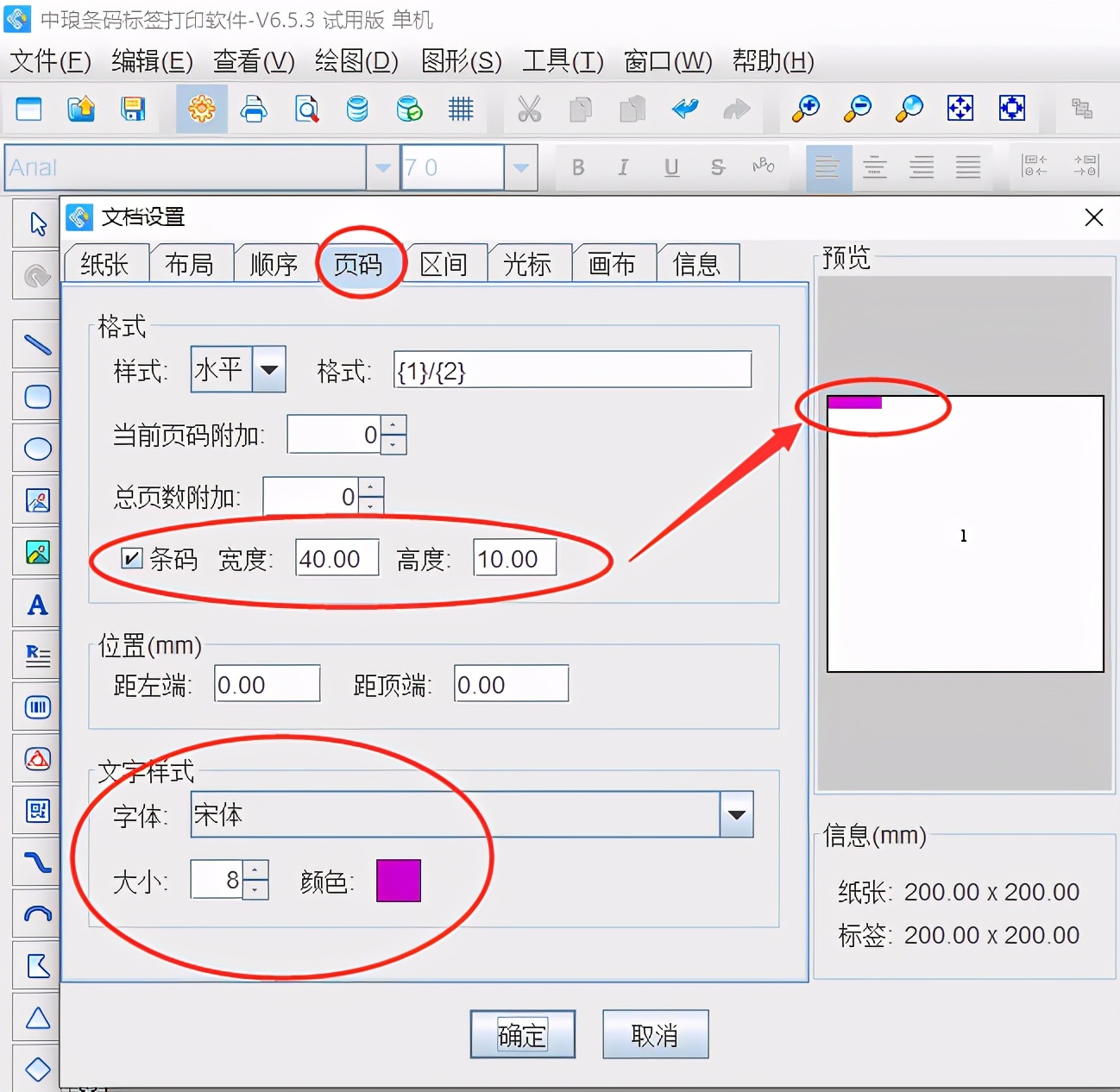The image size is (1120, 1092).
Task: Select the rich text tool
Action: [x=37, y=656]
